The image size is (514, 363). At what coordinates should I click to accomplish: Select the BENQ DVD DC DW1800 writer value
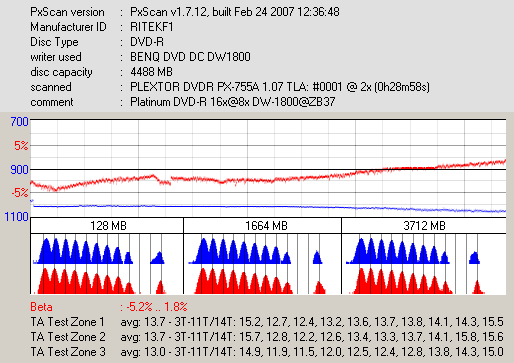(190, 57)
